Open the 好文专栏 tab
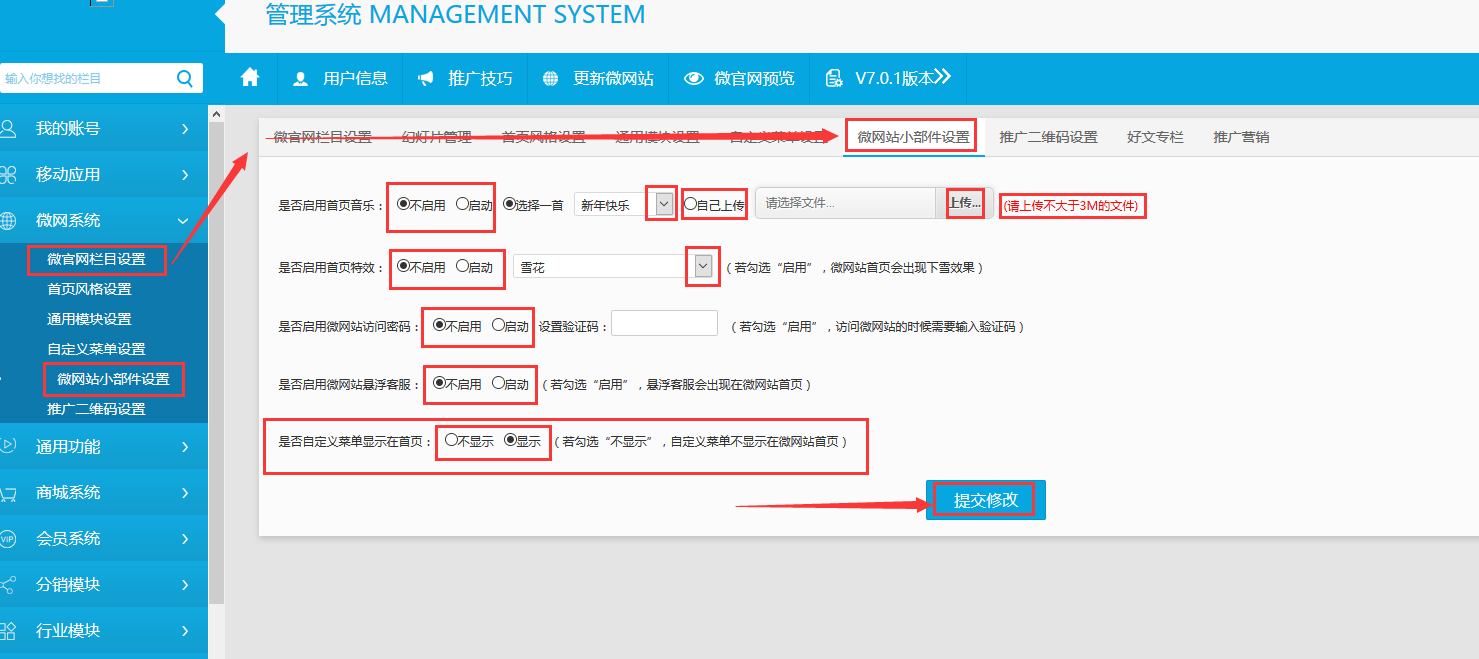This screenshot has width=1479, height=659. click(x=1155, y=137)
